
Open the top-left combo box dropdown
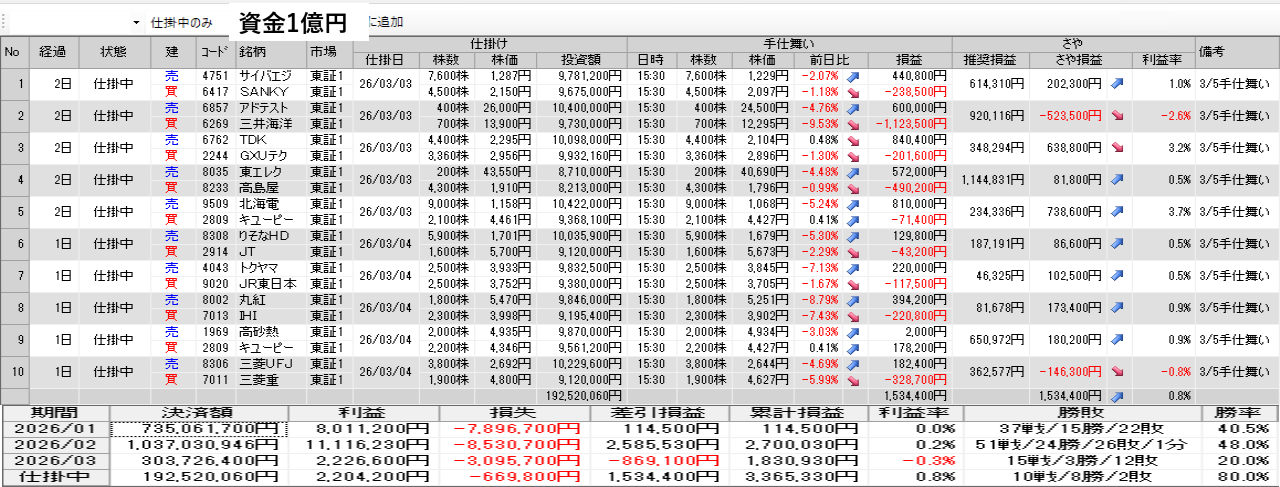(136, 22)
